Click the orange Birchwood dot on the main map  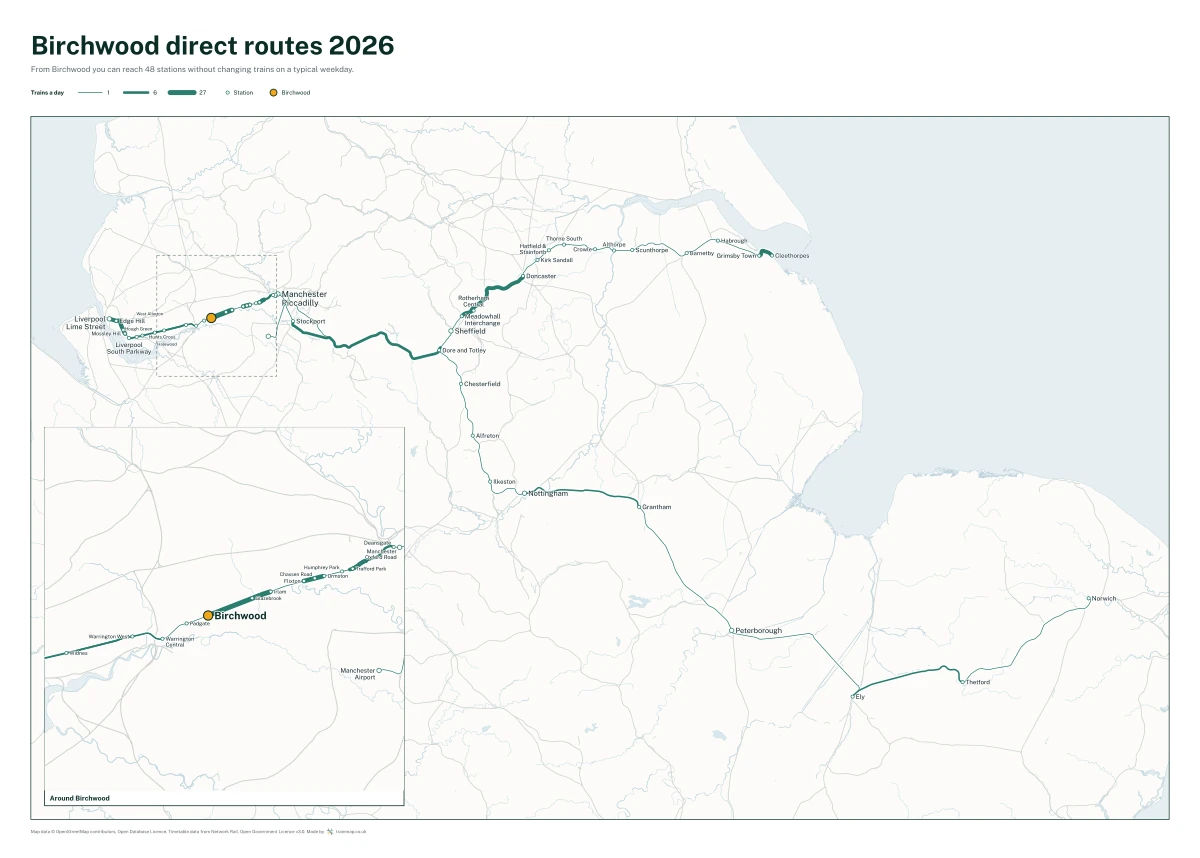(211, 318)
